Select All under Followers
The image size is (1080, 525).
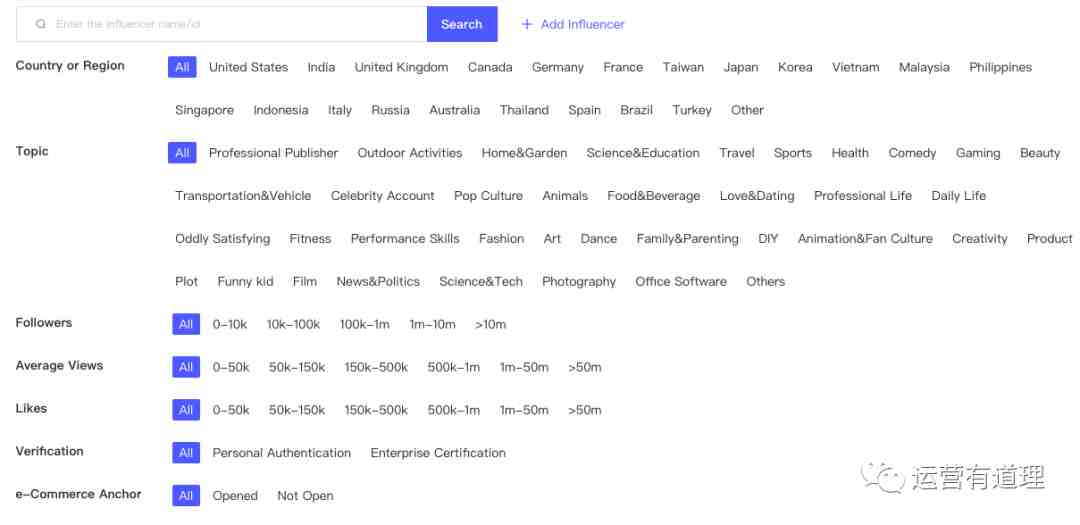pyautogui.click(x=186, y=324)
